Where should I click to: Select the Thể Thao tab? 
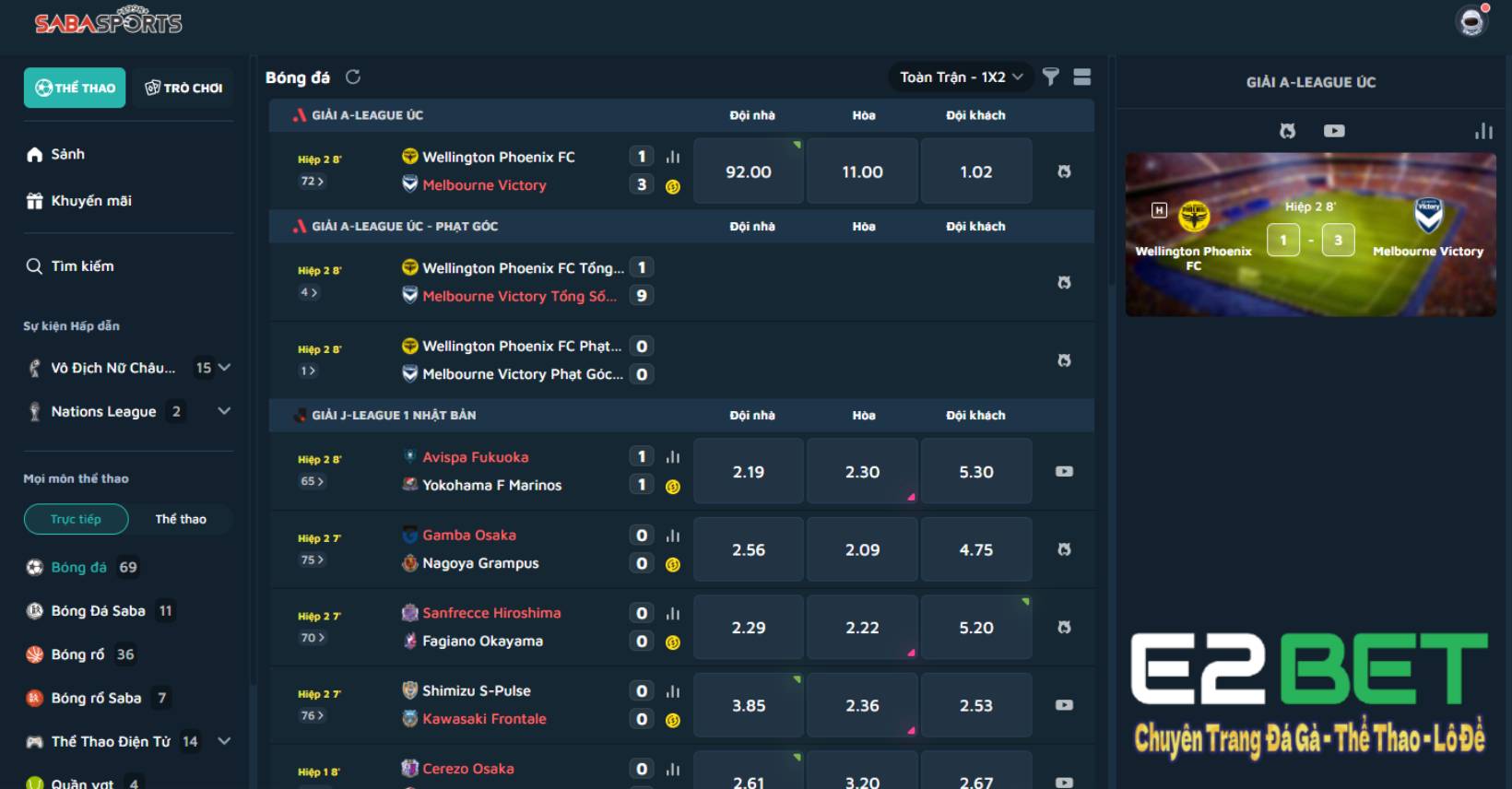pos(75,88)
